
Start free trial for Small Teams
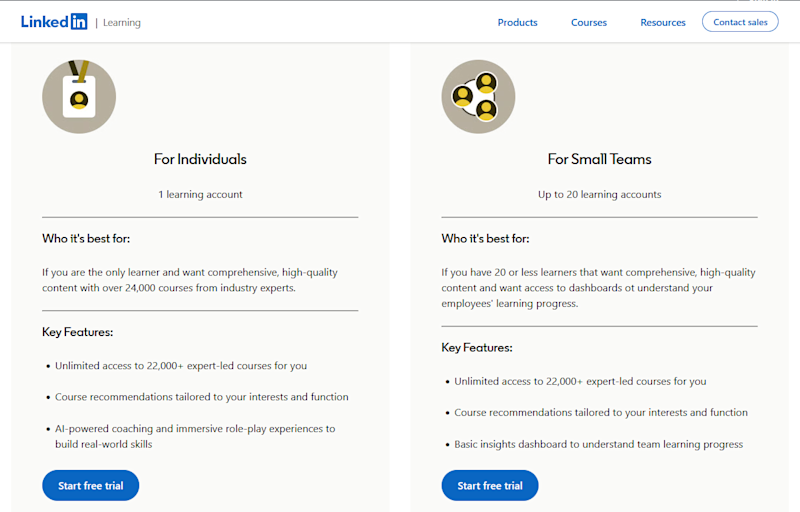coord(490,485)
